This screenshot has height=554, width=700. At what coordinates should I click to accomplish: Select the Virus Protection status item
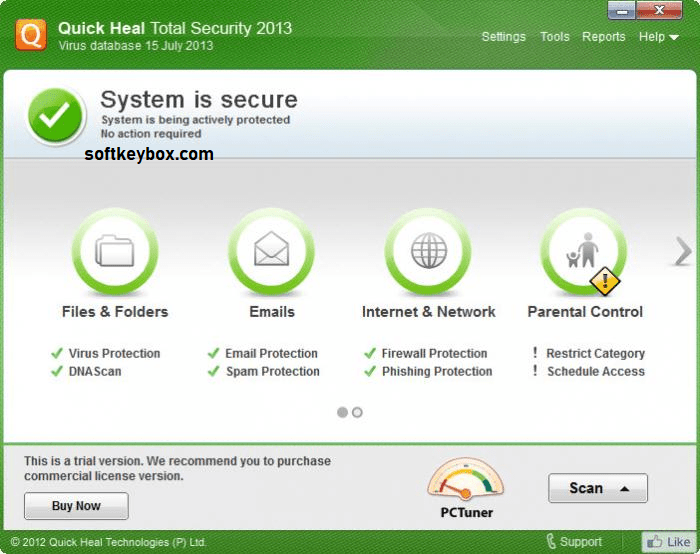point(106,353)
